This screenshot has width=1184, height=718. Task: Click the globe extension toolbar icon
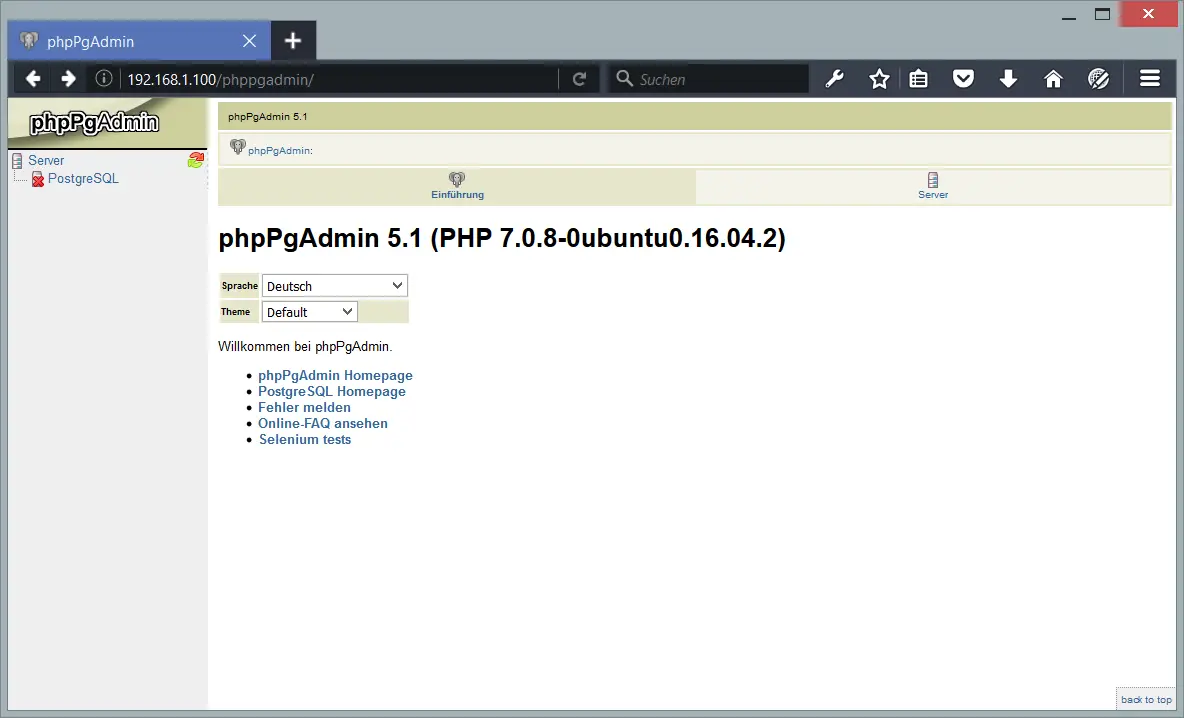pyautogui.click(x=1099, y=79)
